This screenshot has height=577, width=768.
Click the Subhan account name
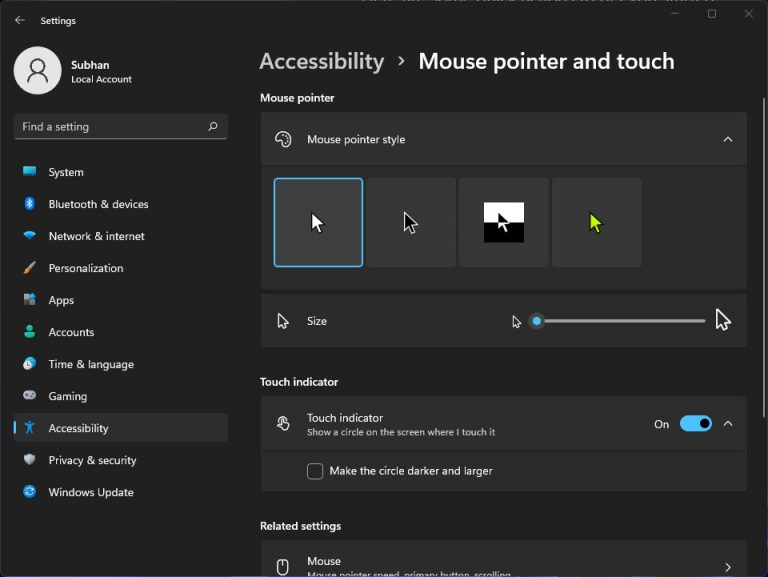tap(90, 65)
